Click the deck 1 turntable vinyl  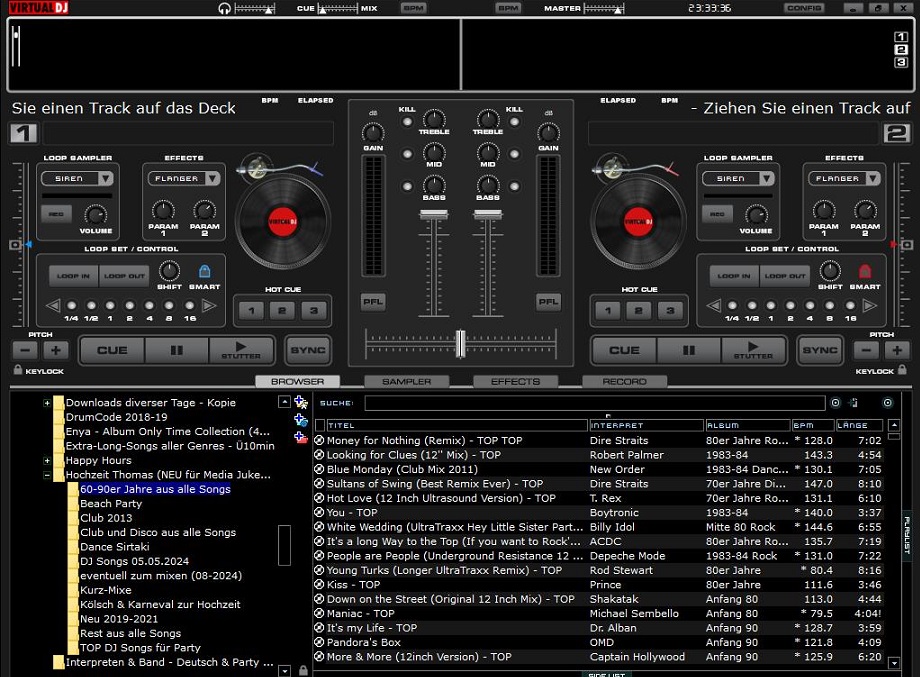[x=283, y=222]
